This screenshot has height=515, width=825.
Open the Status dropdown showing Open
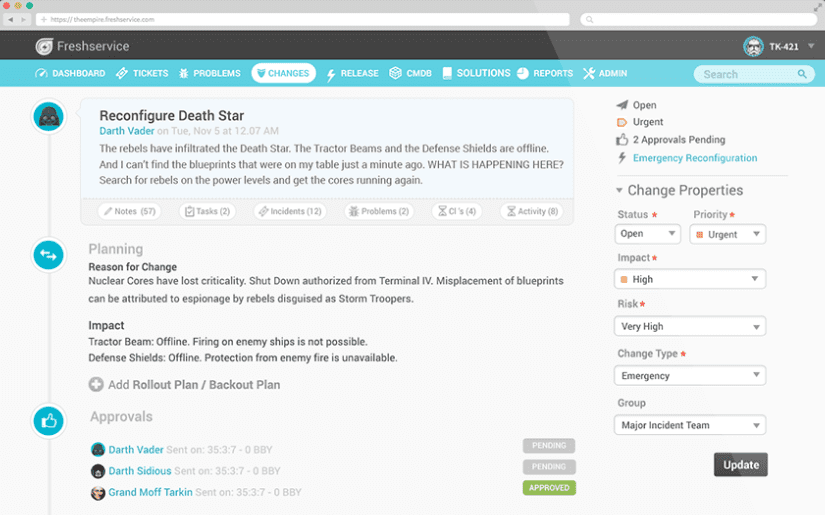pyautogui.click(x=648, y=234)
